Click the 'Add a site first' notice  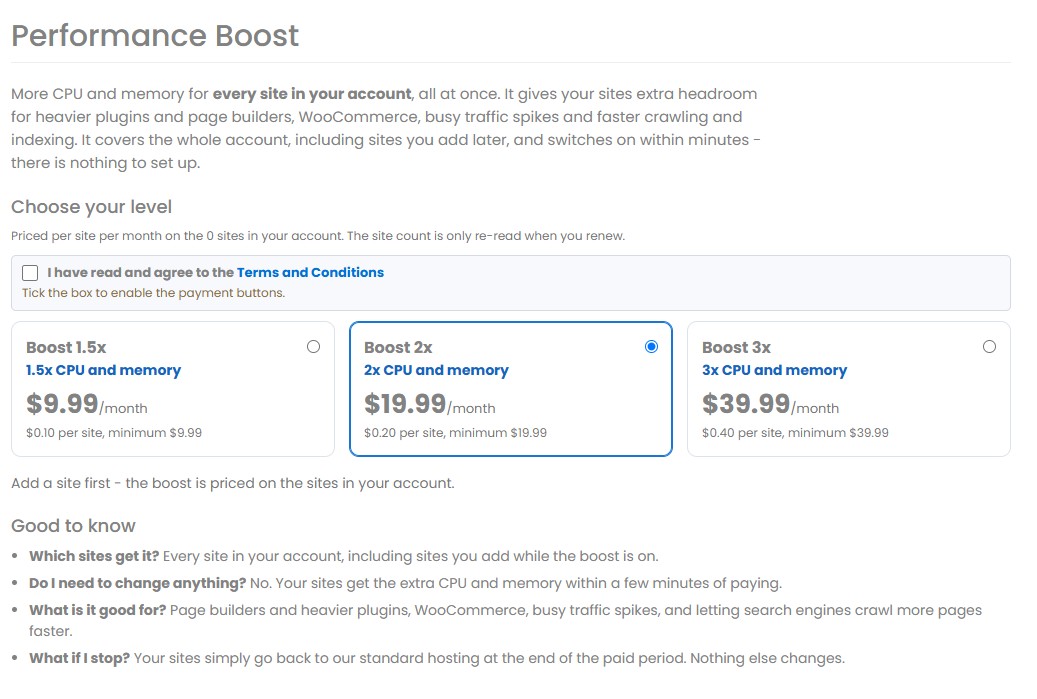click(x=233, y=483)
